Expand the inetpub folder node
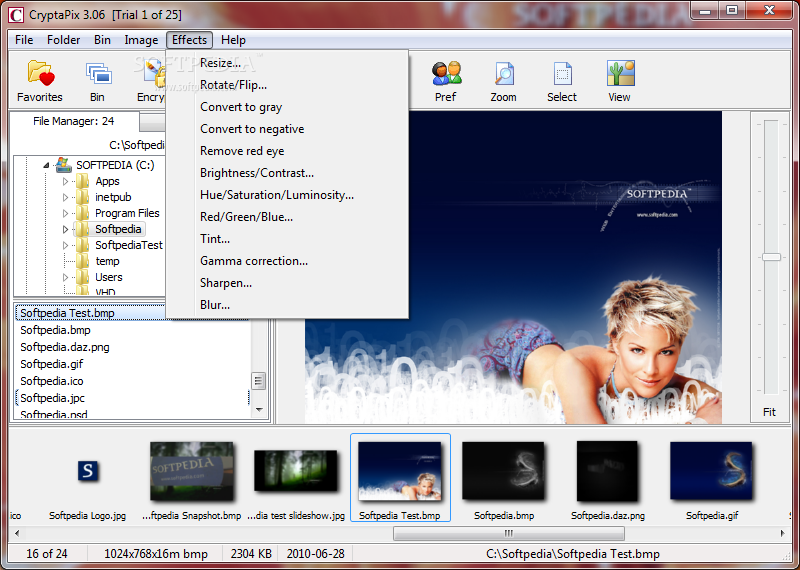Screen dimensions: 800x570 click(x=65, y=197)
